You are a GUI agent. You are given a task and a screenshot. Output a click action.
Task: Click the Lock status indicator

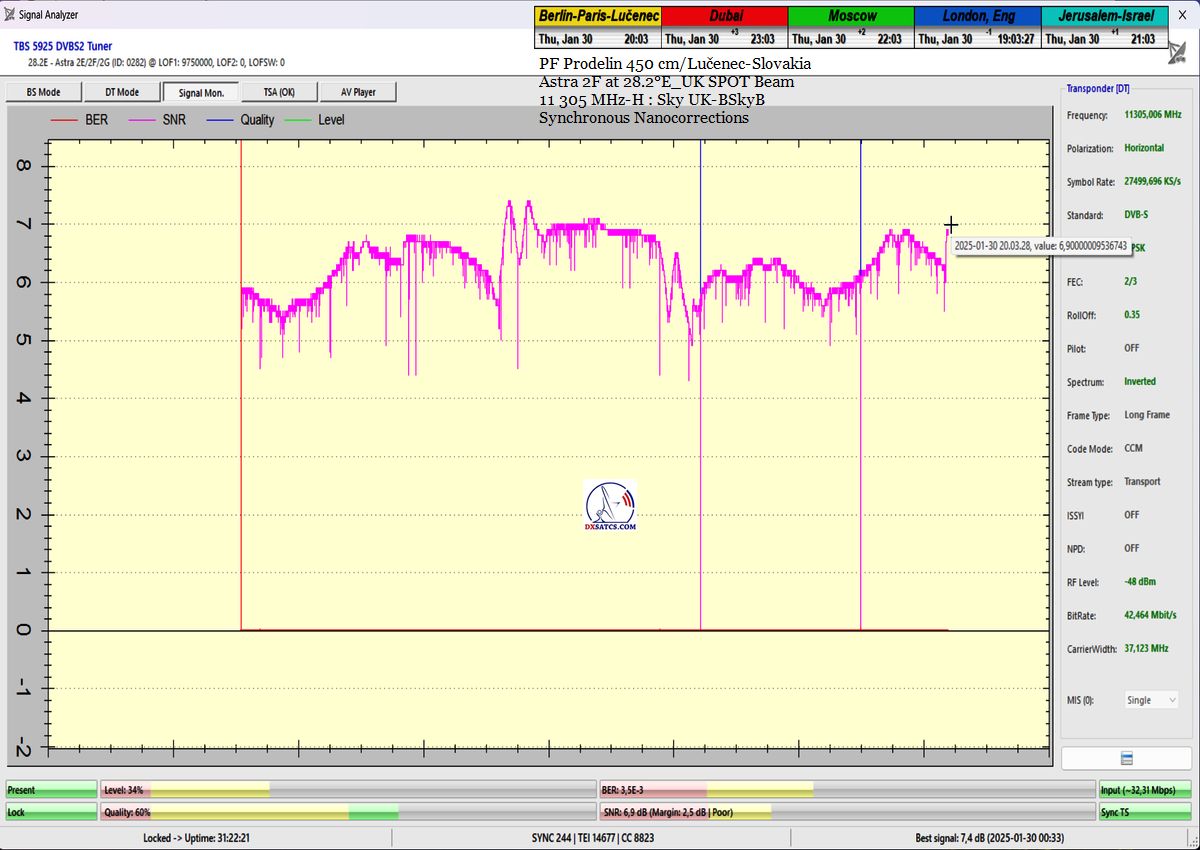coord(51,812)
